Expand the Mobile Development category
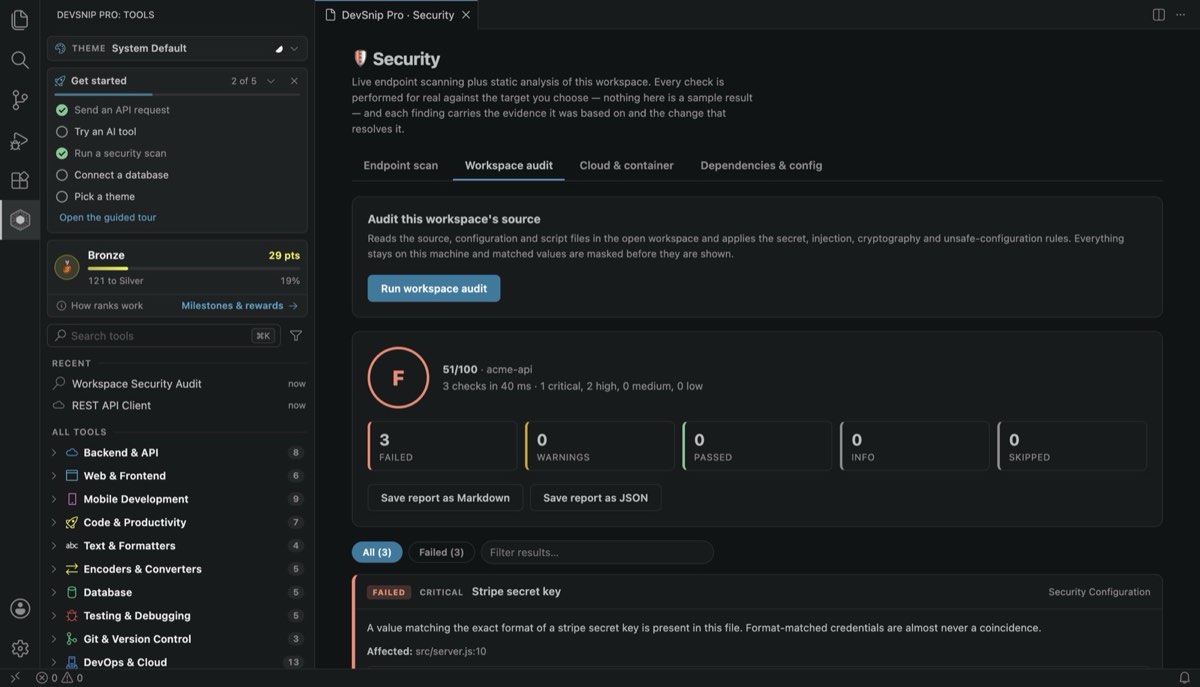Screen dimensions: 1200x687 tap(54, 499)
